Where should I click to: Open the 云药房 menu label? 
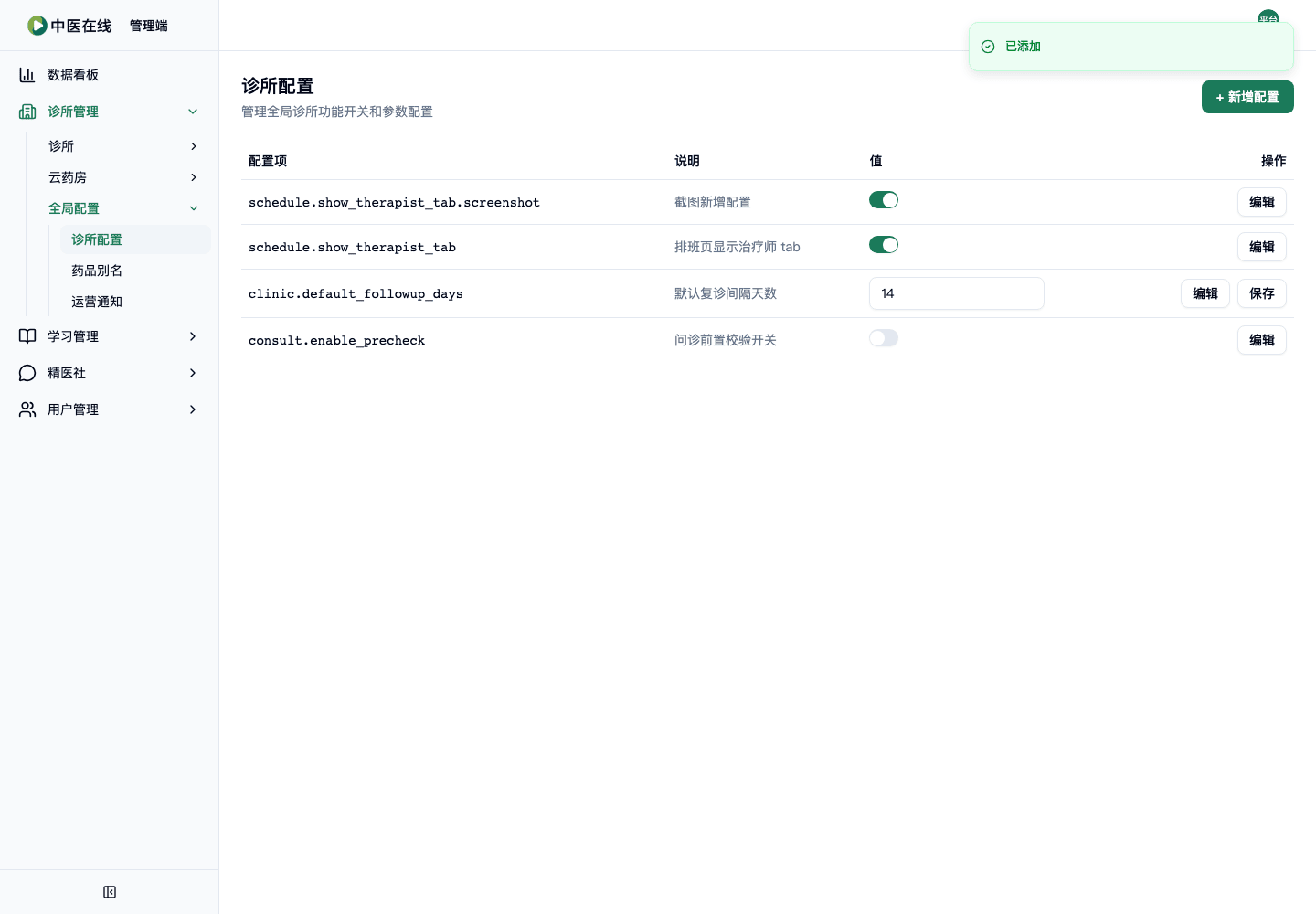pyautogui.click(x=68, y=177)
